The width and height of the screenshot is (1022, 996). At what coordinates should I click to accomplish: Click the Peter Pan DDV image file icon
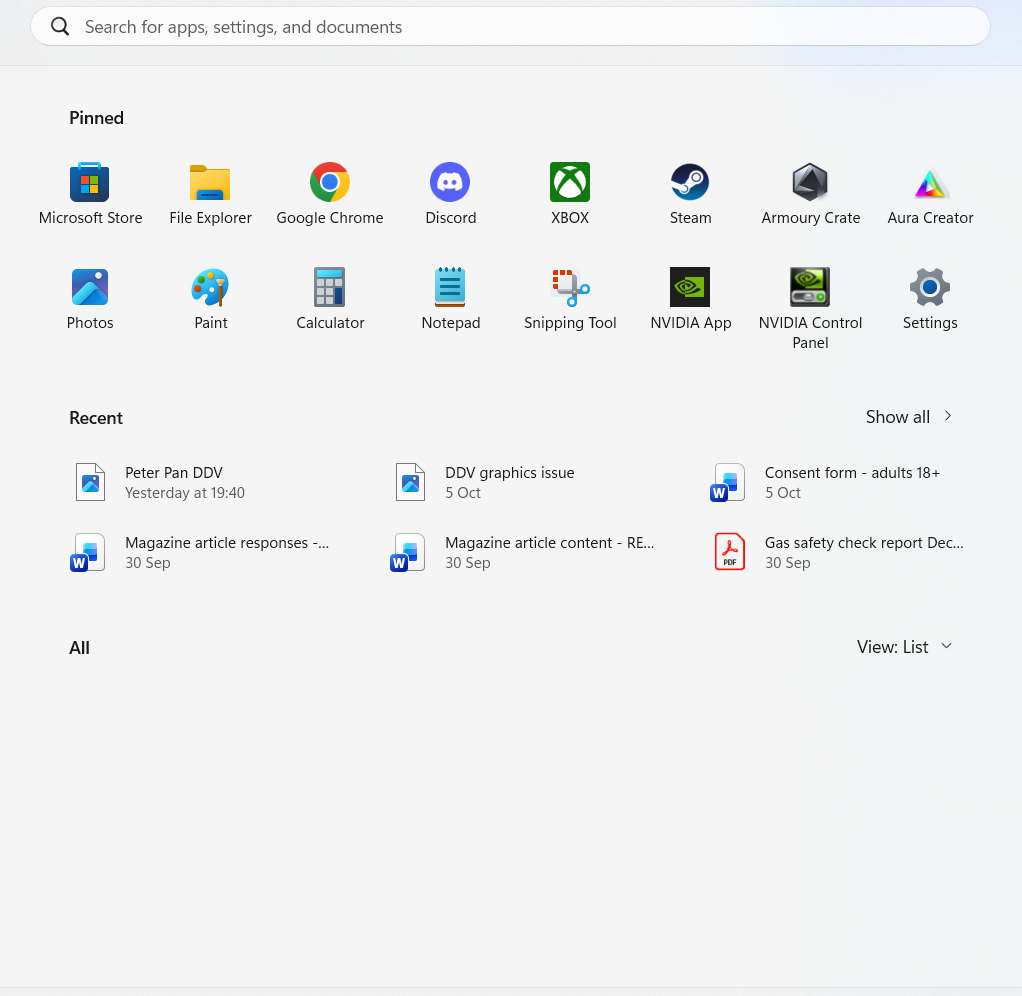coord(90,482)
